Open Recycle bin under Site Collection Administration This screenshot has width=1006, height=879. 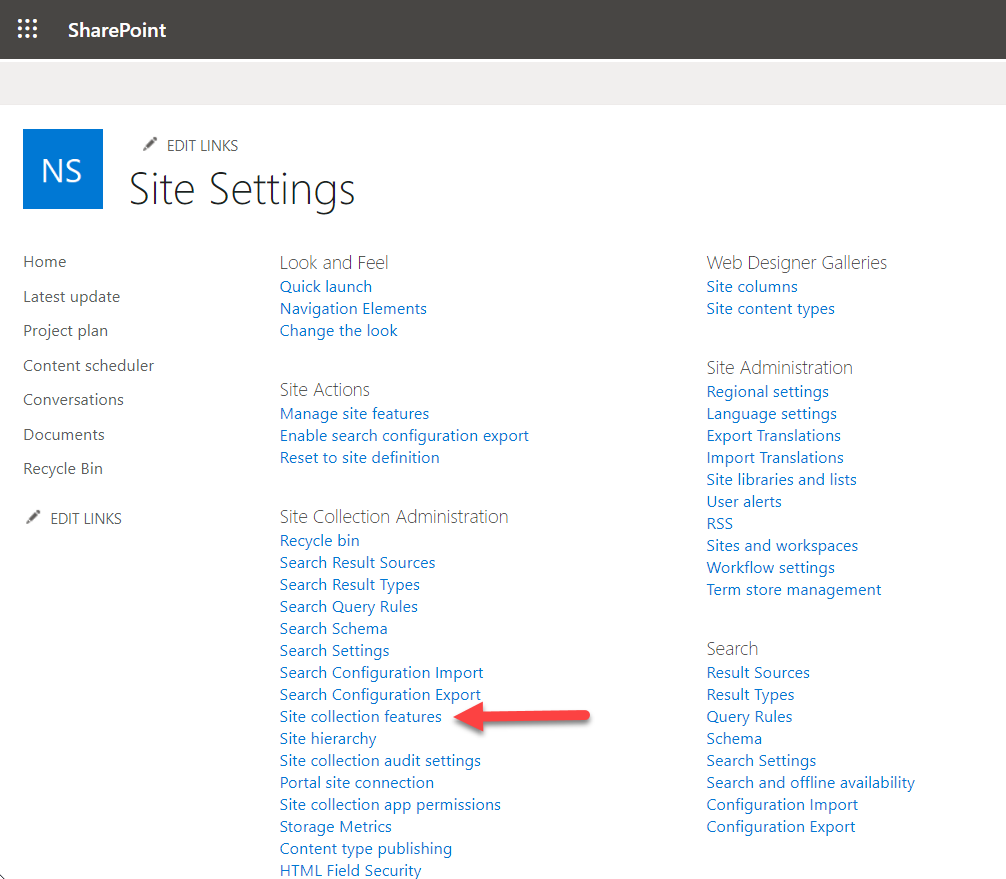tap(320, 541)
